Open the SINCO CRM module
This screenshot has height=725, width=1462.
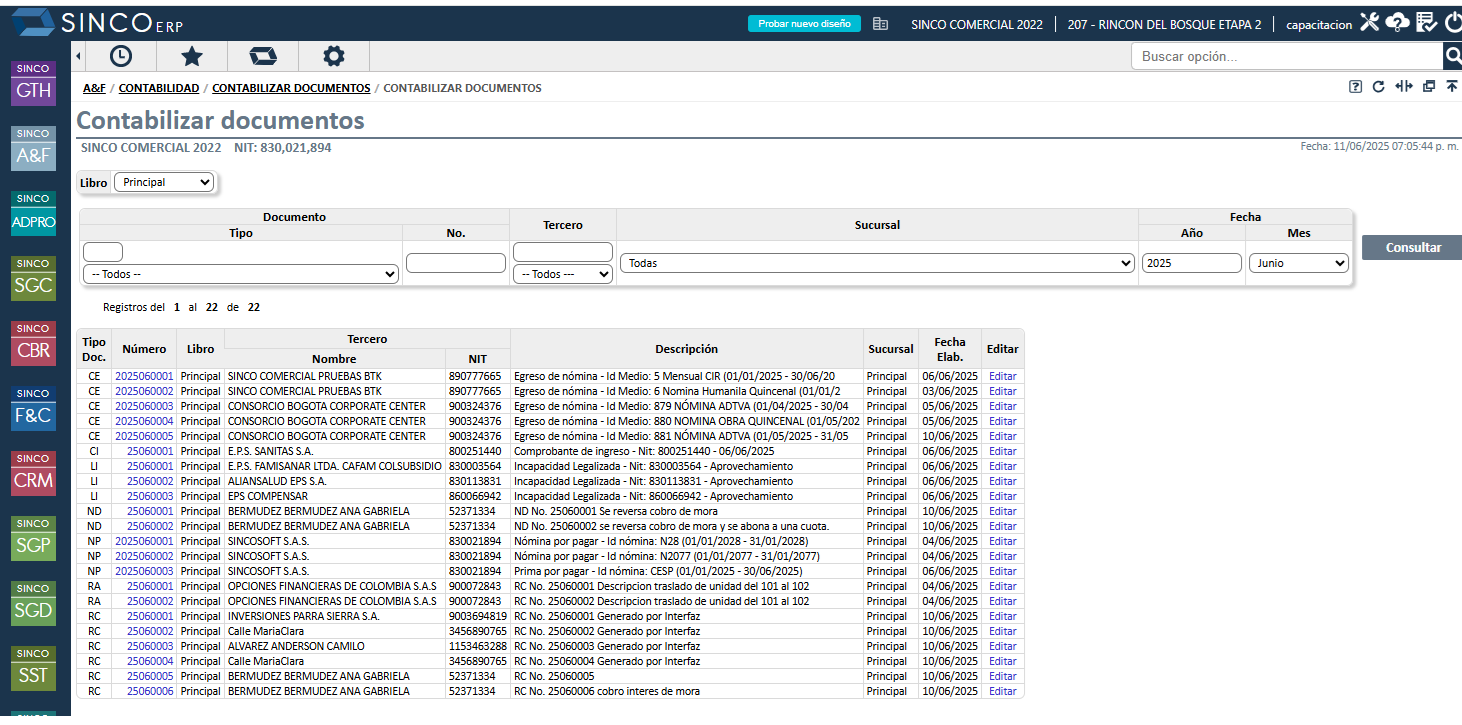click(33, 473)
